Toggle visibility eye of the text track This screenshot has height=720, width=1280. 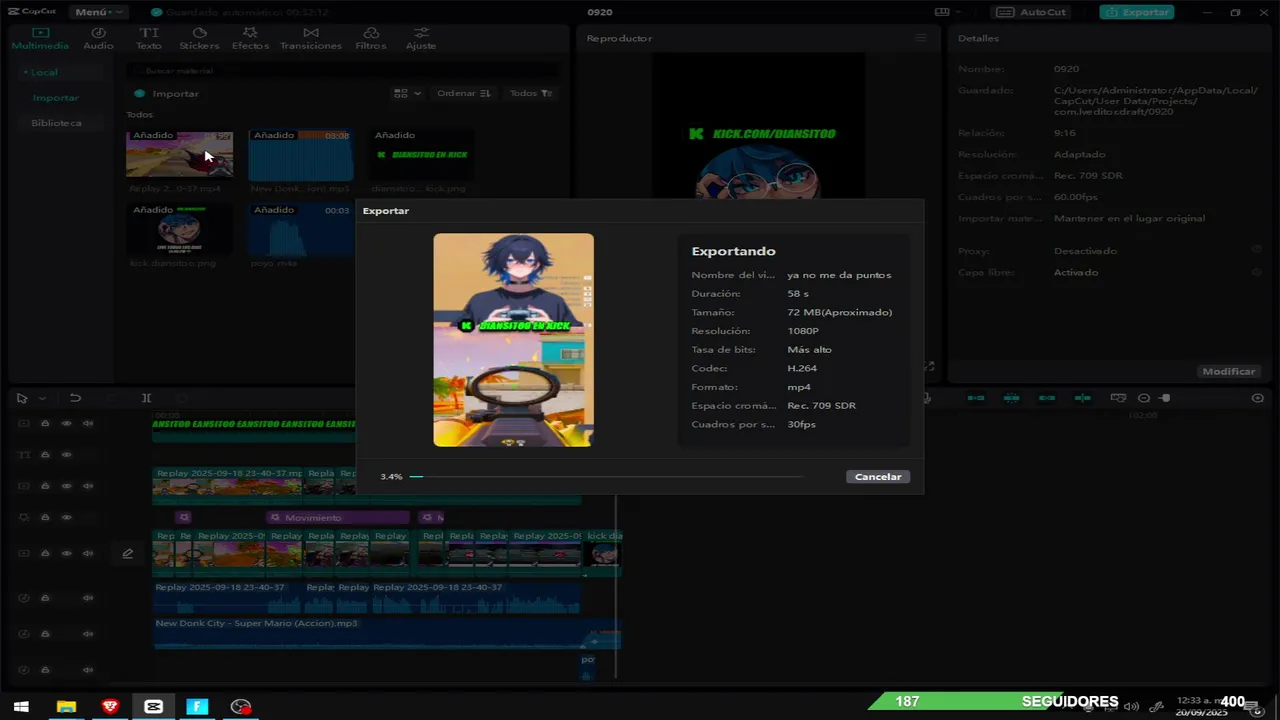(x=66, y=455)
